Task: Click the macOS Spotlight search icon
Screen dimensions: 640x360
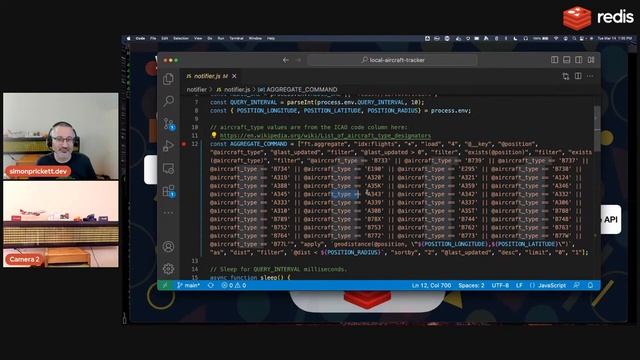Action: (574, 38)
